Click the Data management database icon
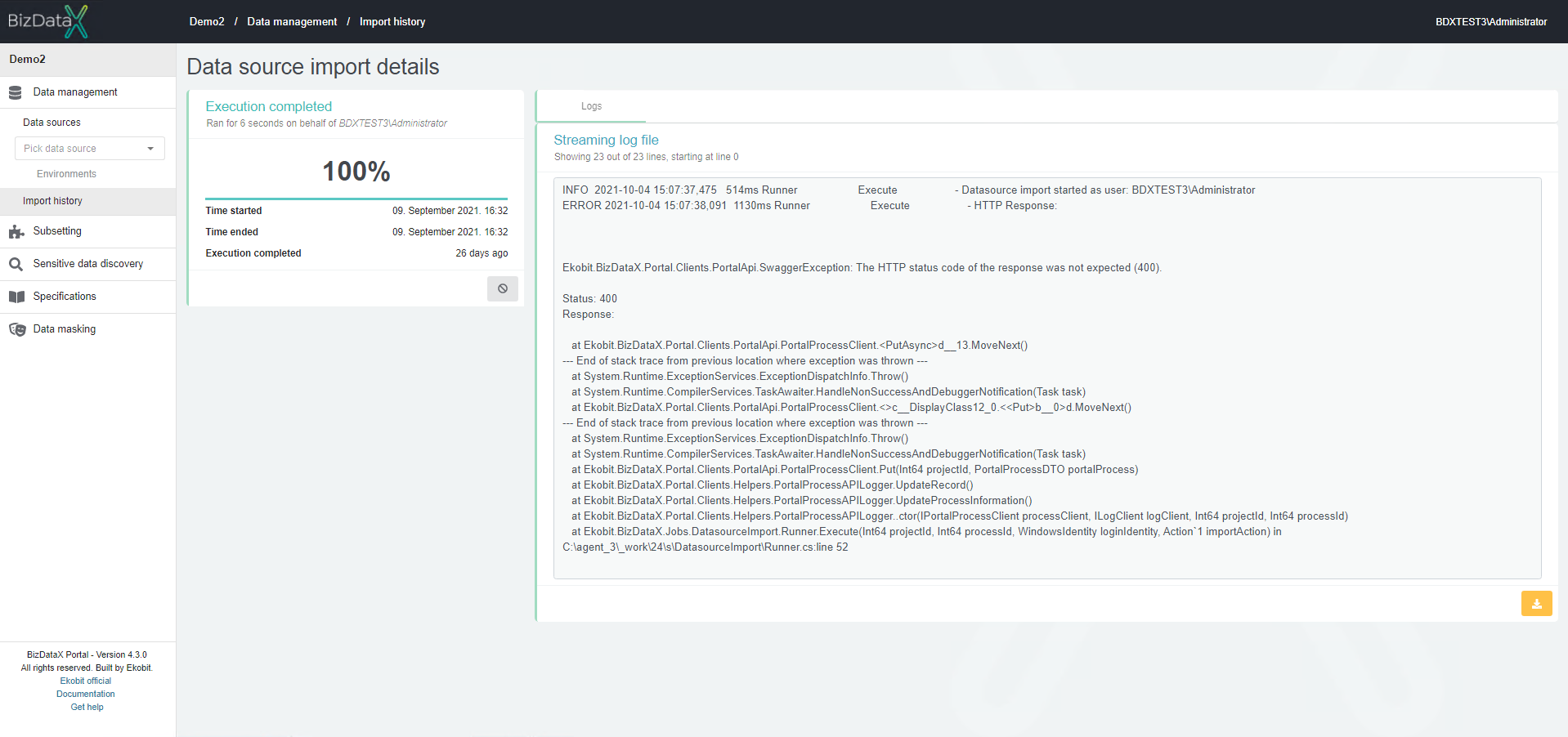Viewport: 1568px width, 737px height. [x=16, y=93]
